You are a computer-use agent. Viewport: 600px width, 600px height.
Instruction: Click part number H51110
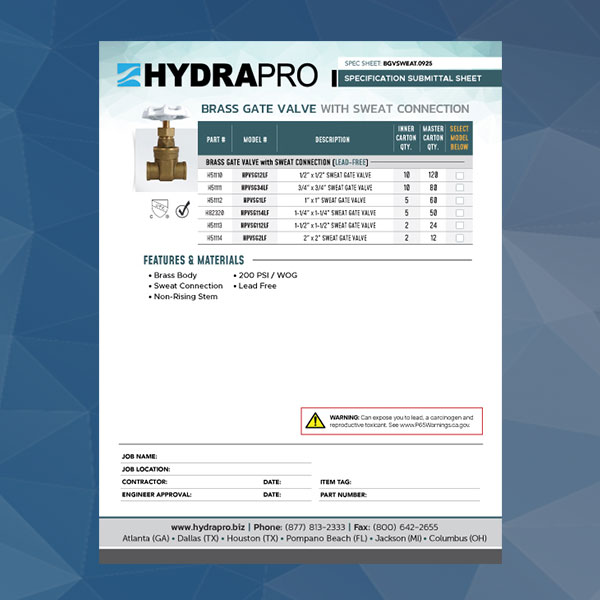[215, 175]
